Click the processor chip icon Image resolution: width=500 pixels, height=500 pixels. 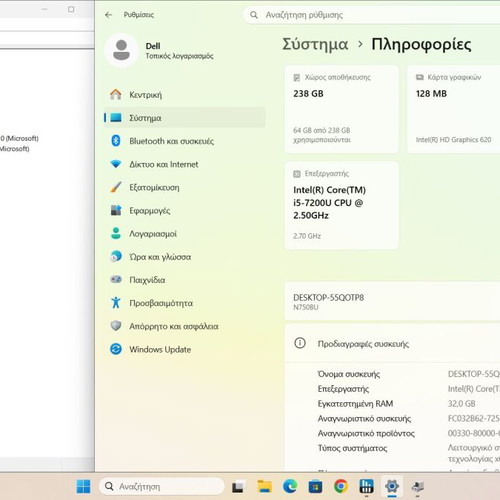pos(297,174)
